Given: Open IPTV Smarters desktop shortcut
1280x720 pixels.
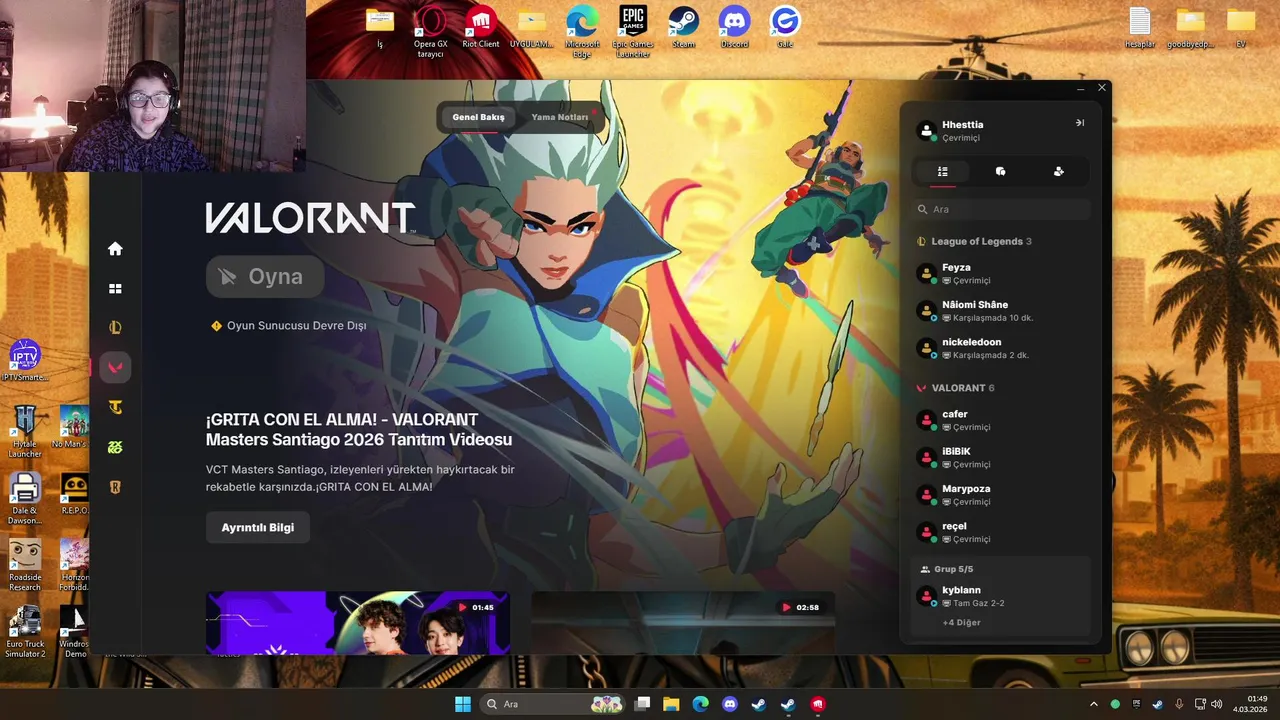Looking at the screenshot, I should click(25, 361).
